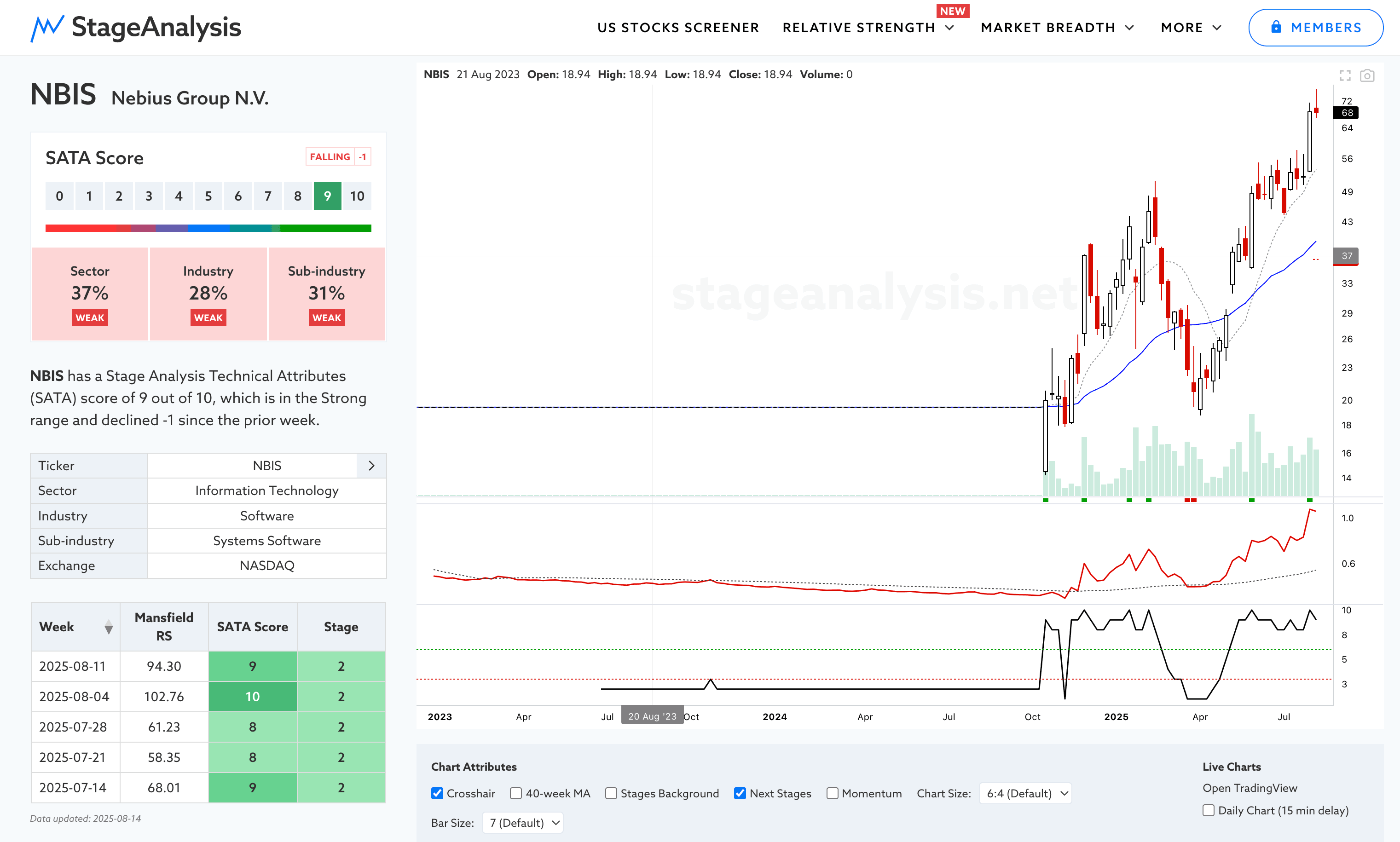Click the Mansfield RS column header
Viewport: 1400px width, 842px height.
(x=164, y=627)
